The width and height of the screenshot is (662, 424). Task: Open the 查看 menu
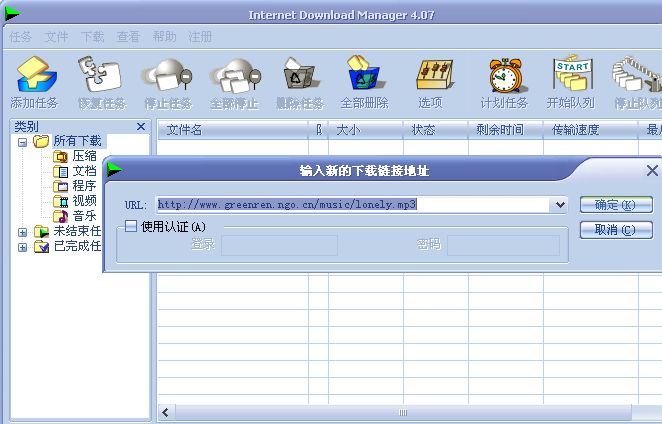pos(128,37)
